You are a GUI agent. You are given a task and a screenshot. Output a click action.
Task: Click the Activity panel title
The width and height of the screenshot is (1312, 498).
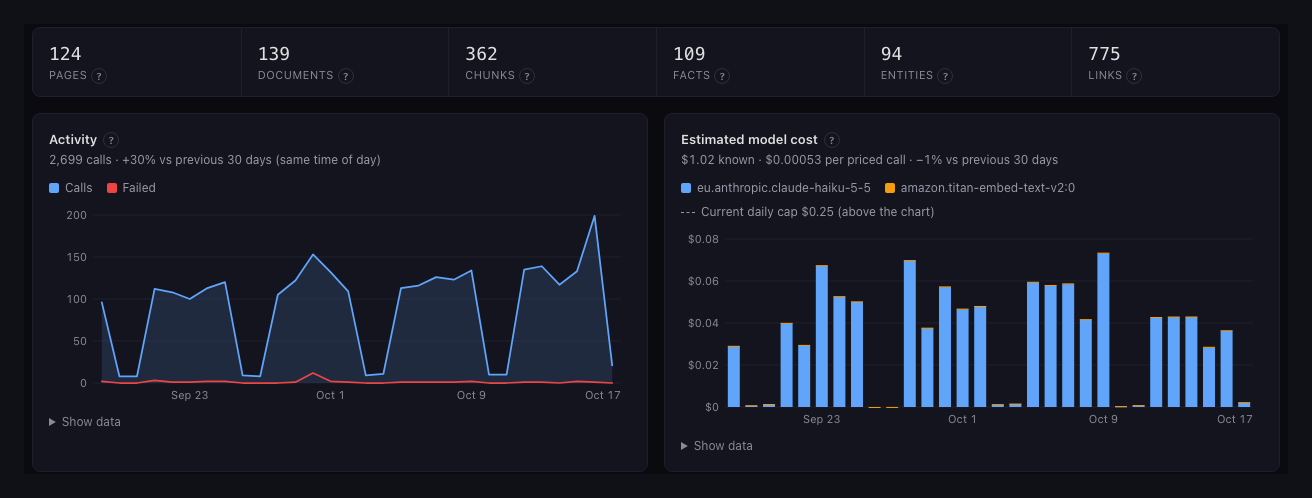click(x=73, y=140)
